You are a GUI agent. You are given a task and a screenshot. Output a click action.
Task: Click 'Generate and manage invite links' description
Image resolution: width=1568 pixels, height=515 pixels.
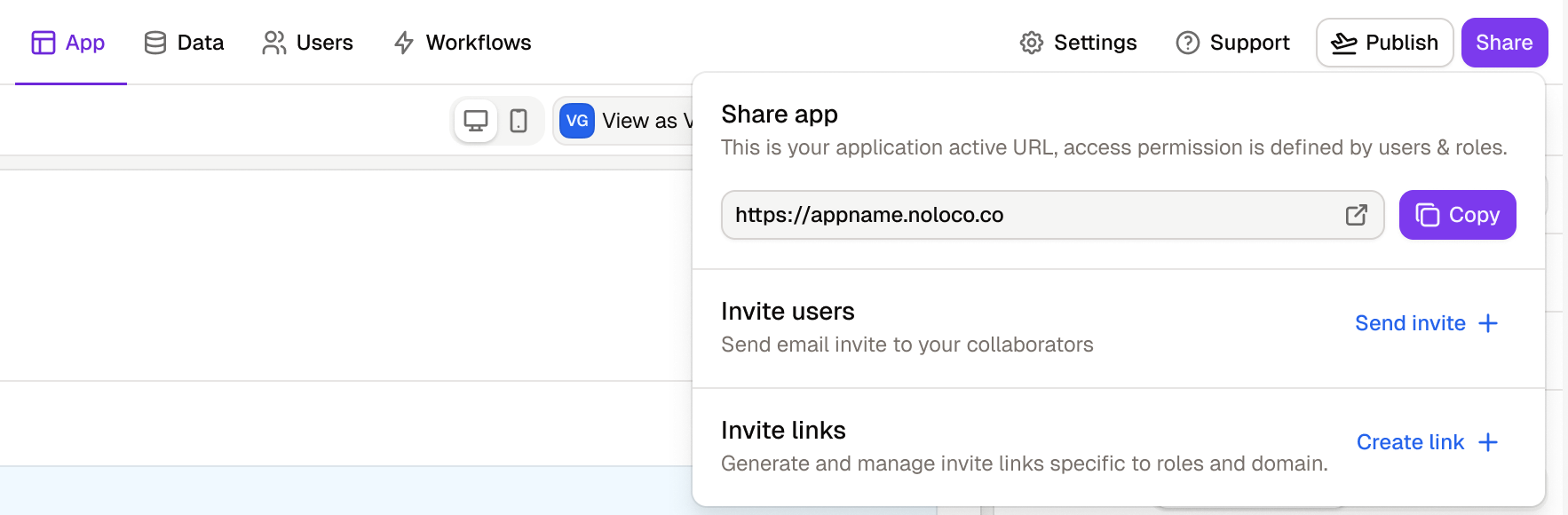pyautogui.click(x=1025, y=463)
